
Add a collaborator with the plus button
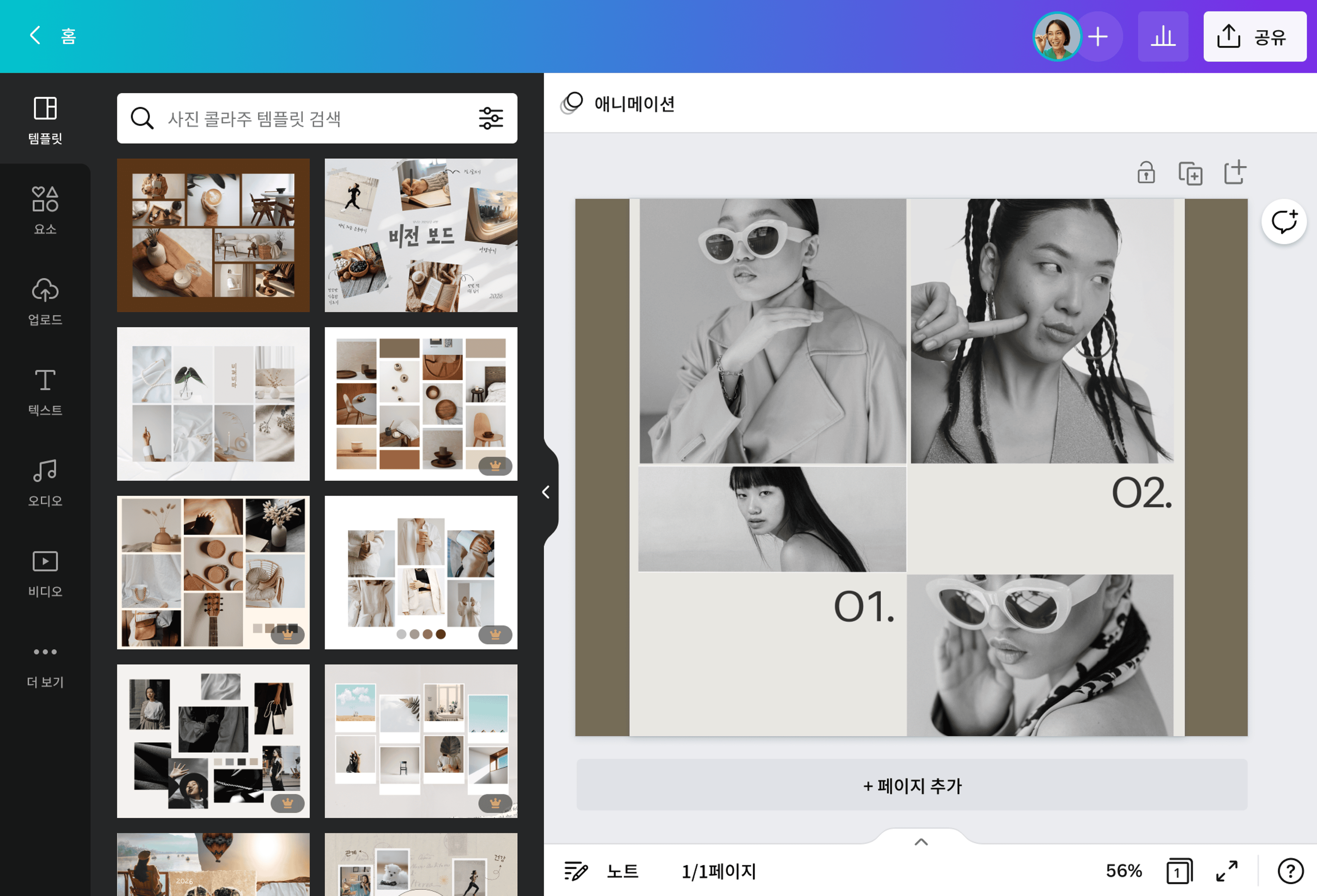[1098, 36]
